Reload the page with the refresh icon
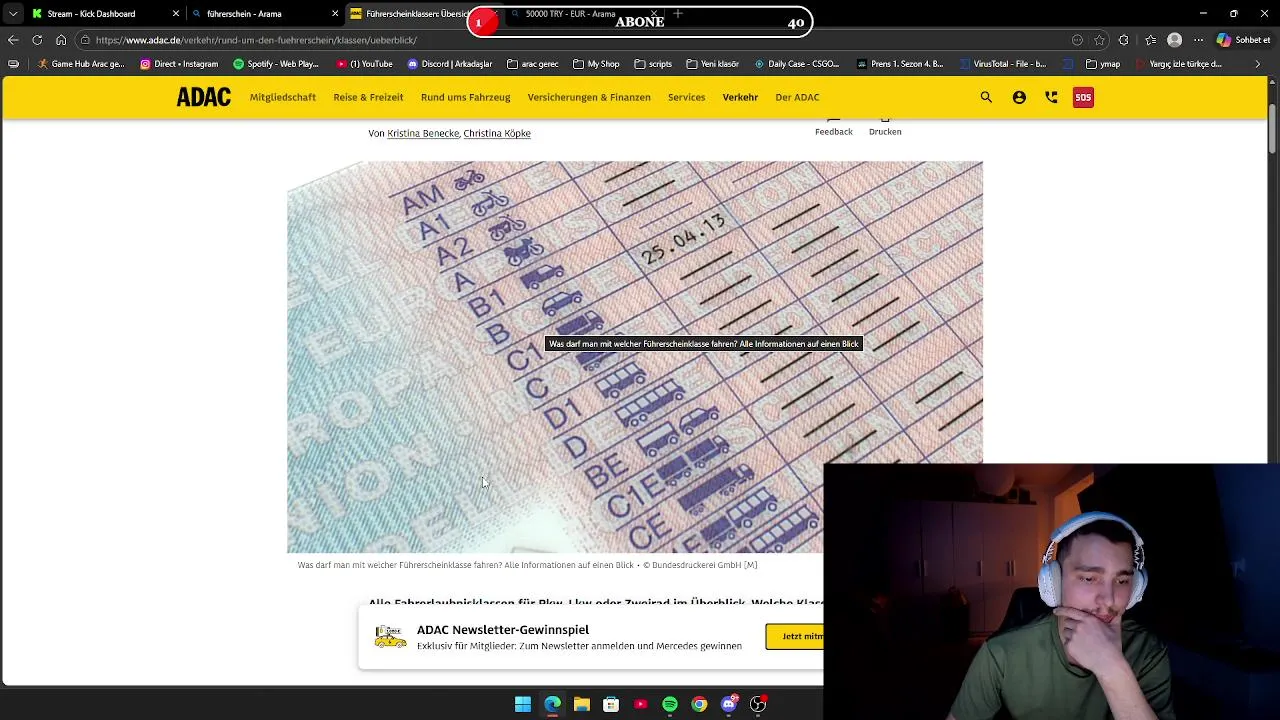 [37, 40]
